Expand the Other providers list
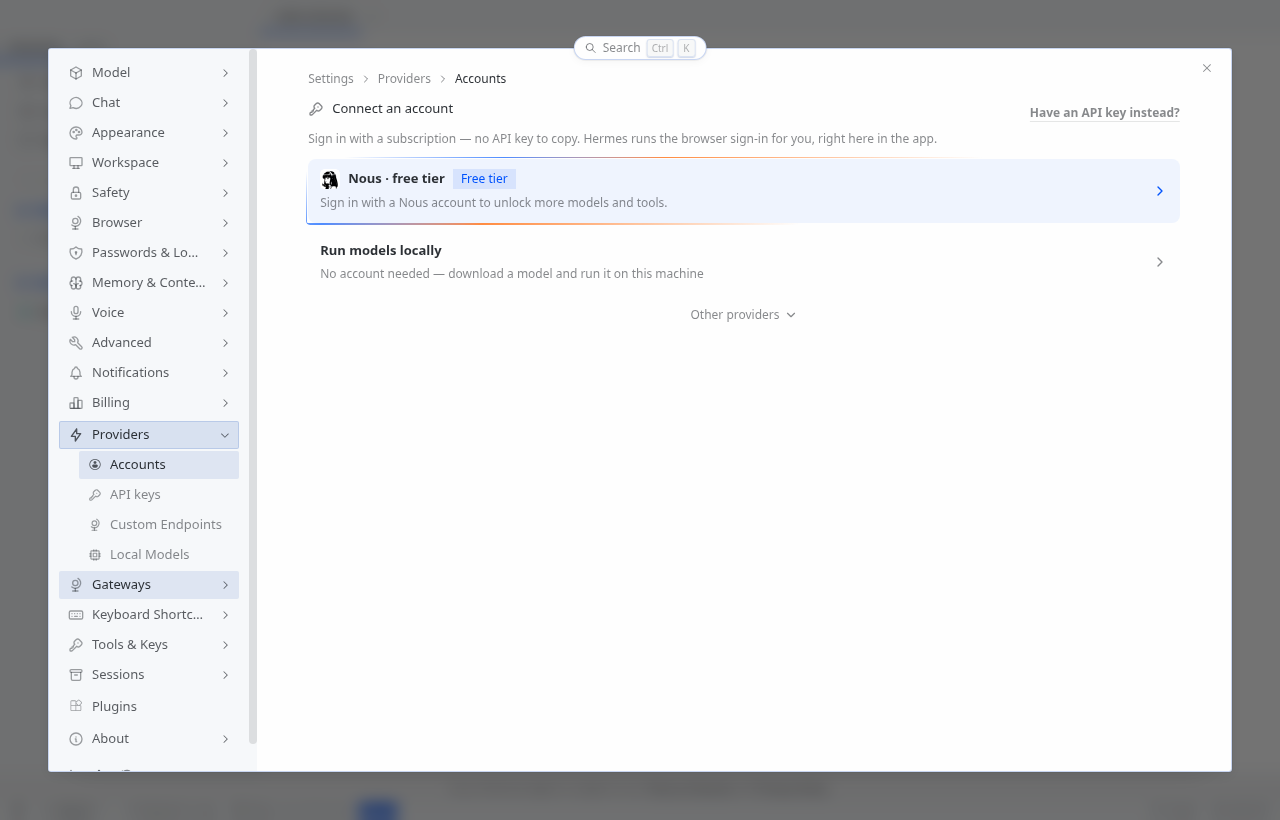The image size is (1280, 820). [743, 315]
